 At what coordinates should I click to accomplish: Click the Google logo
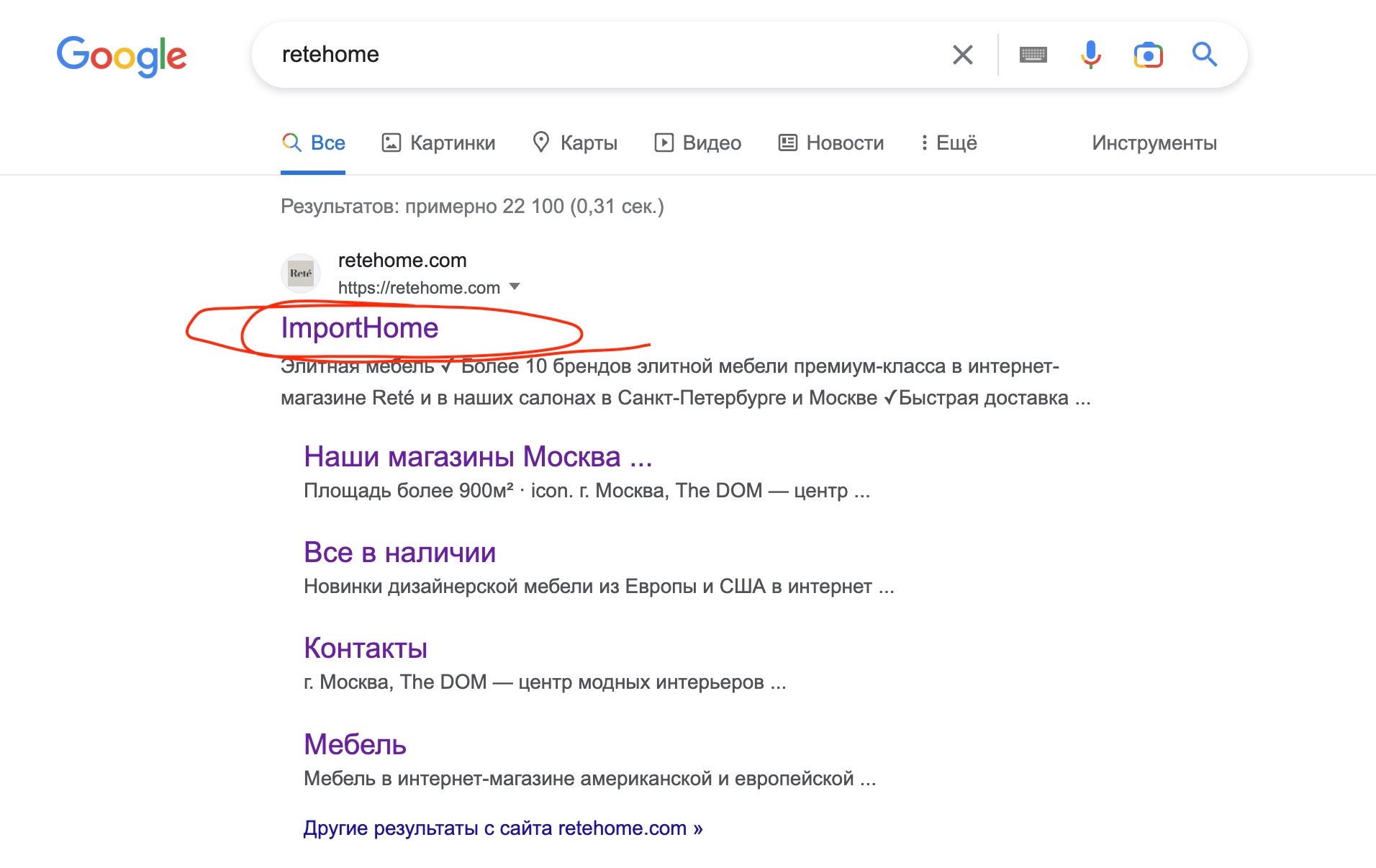(122, 55)
